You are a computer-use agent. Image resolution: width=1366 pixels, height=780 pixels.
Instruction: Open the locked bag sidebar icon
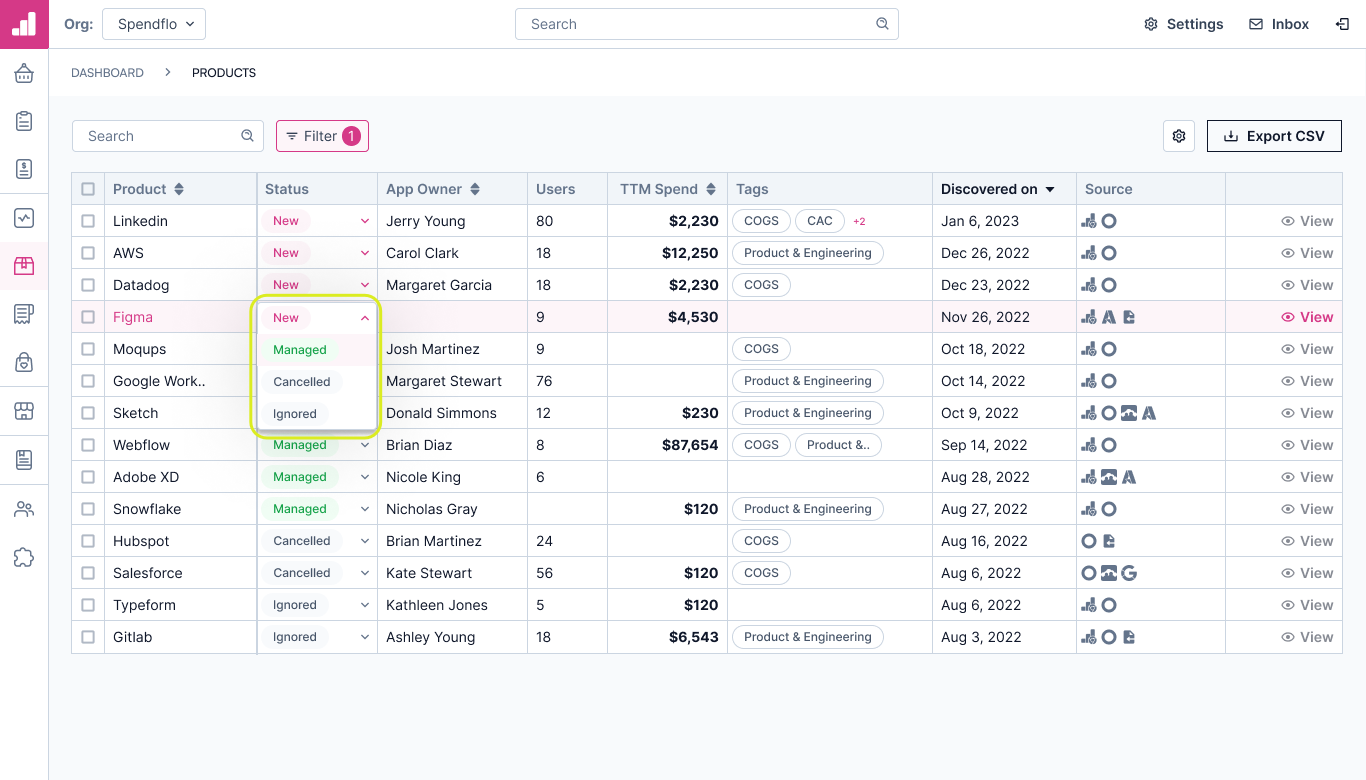point(24,362)
